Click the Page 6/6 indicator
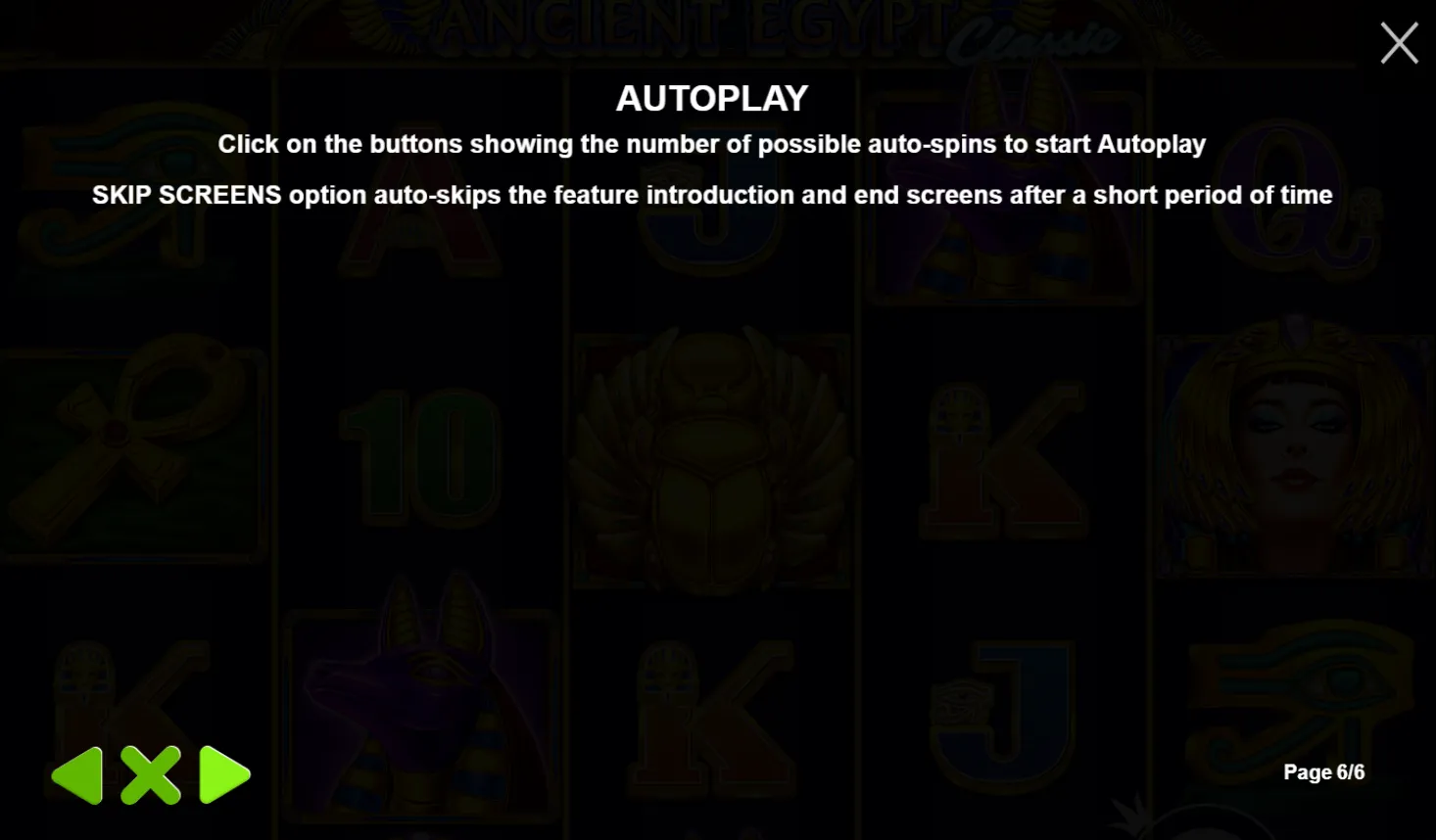 1323,772
